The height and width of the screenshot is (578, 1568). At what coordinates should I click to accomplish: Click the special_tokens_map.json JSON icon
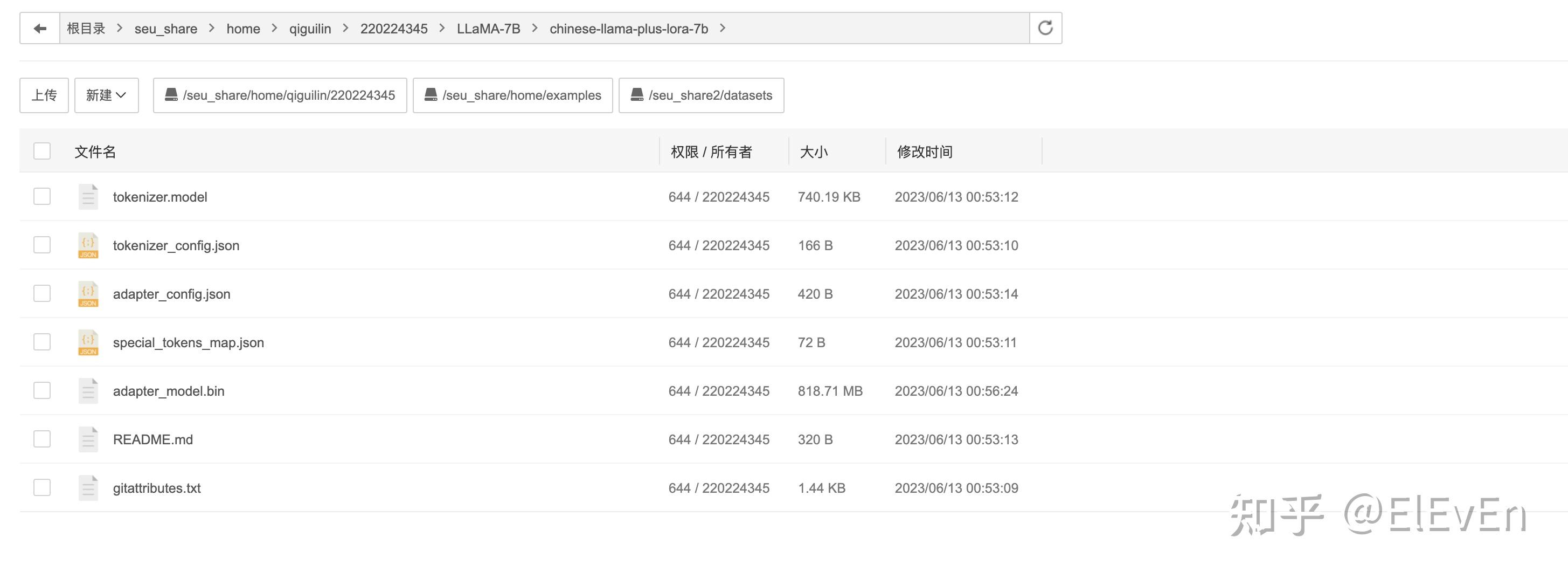pos(88,342)
